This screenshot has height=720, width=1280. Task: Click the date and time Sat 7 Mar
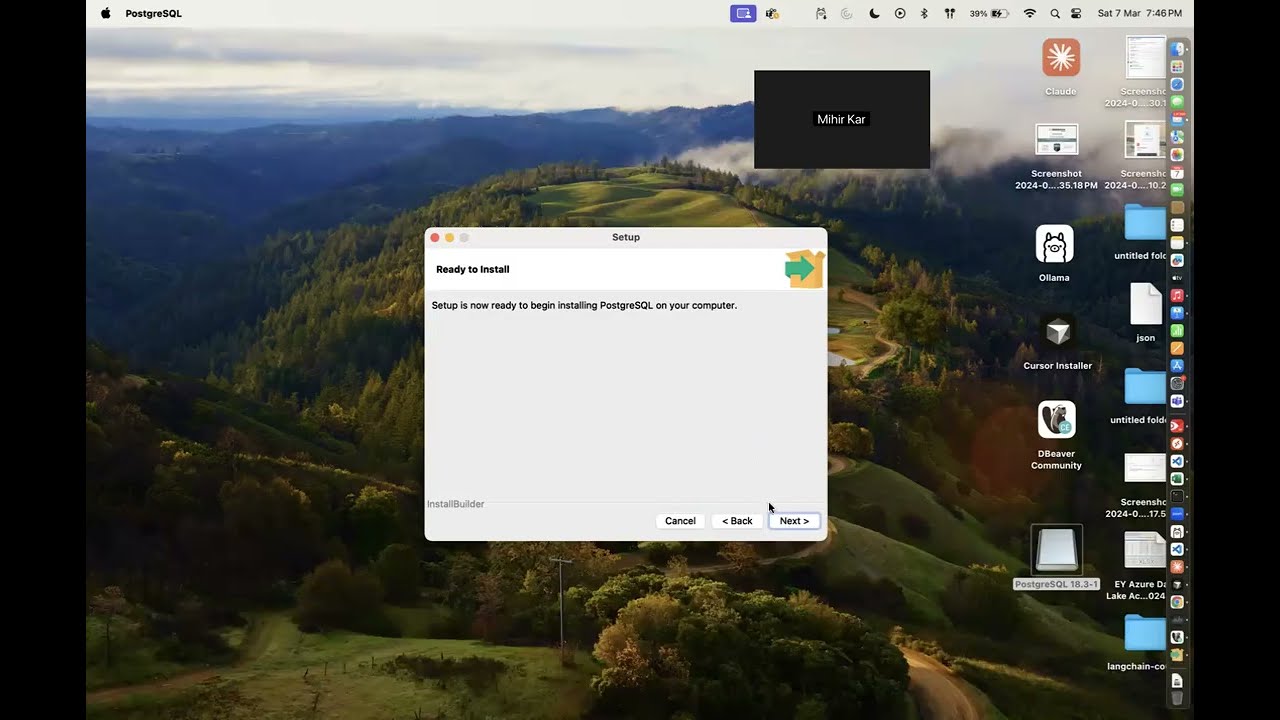click(1140, 13)
